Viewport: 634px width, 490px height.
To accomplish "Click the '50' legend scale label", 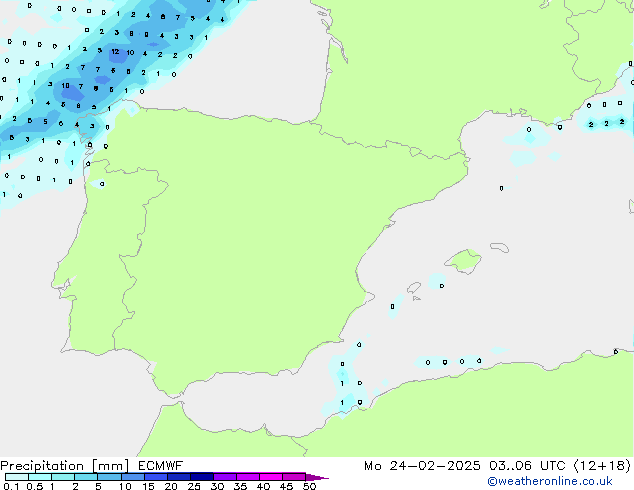I will [x=309, y=486].
